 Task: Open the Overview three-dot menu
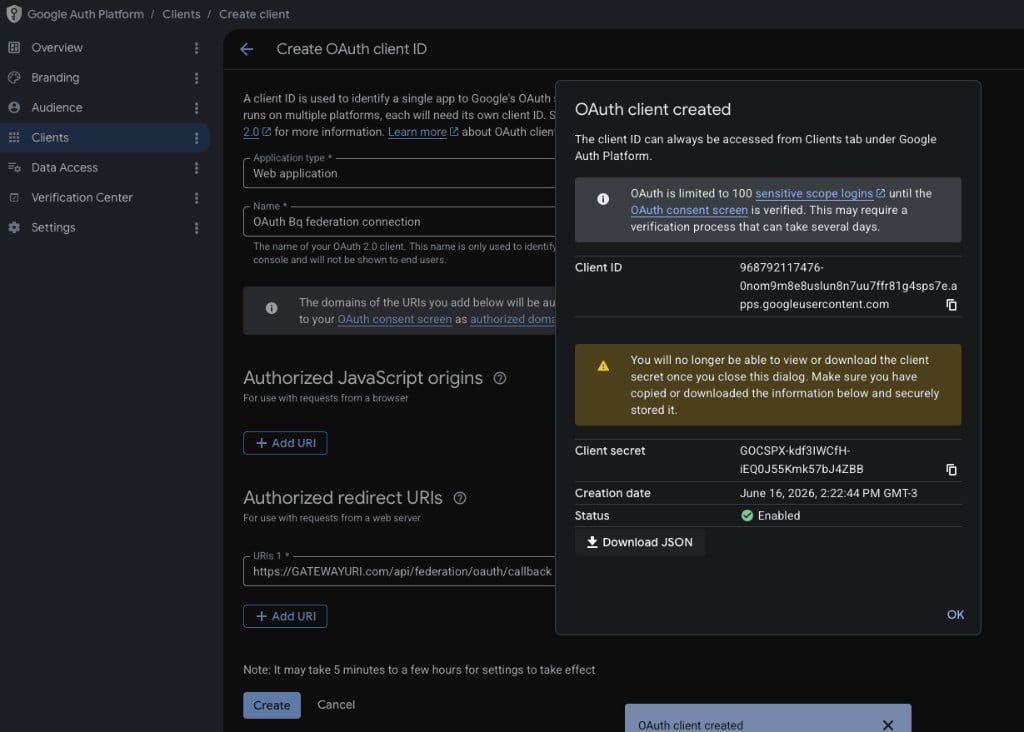197,48
